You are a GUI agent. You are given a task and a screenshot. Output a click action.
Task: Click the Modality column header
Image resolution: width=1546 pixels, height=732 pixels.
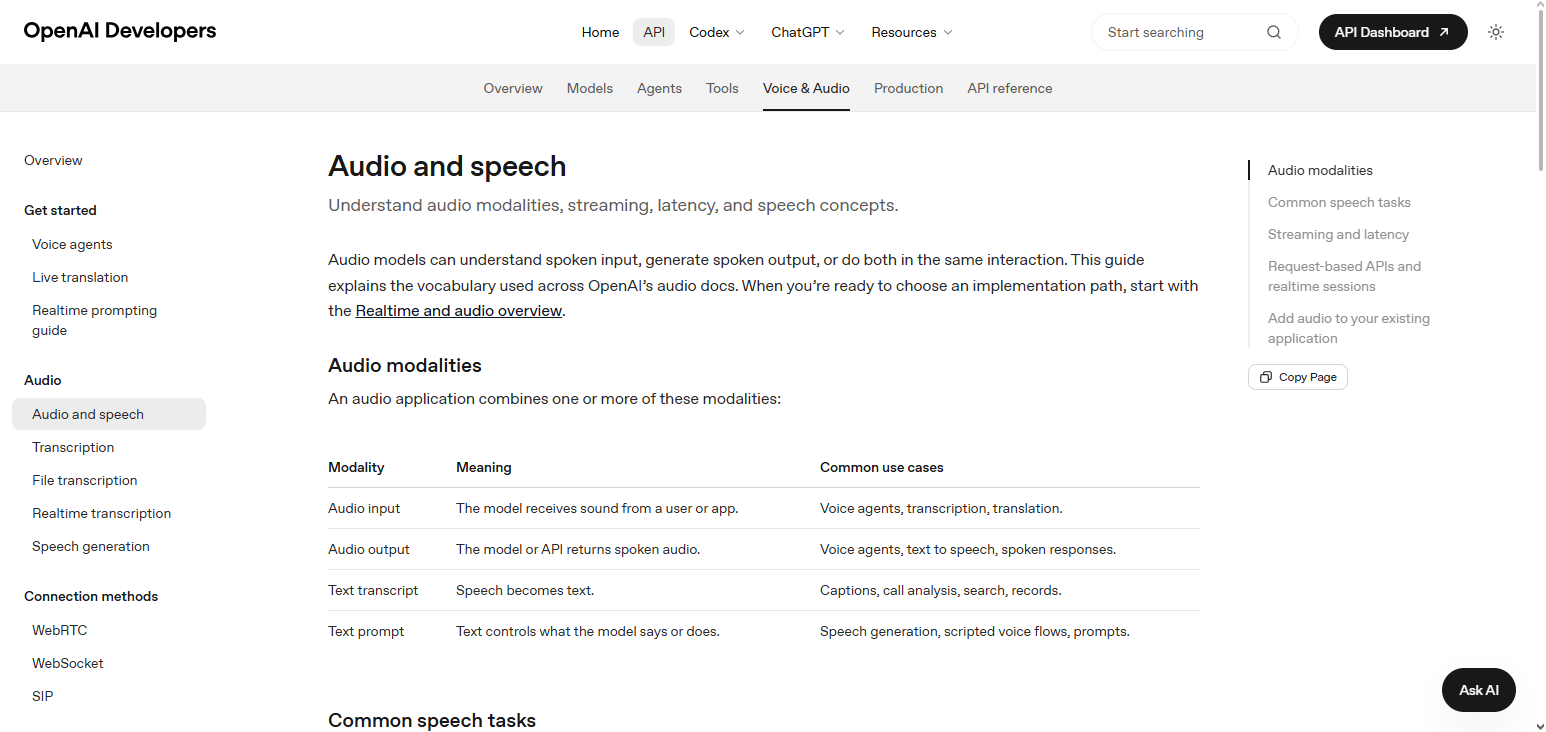(356, 467)
